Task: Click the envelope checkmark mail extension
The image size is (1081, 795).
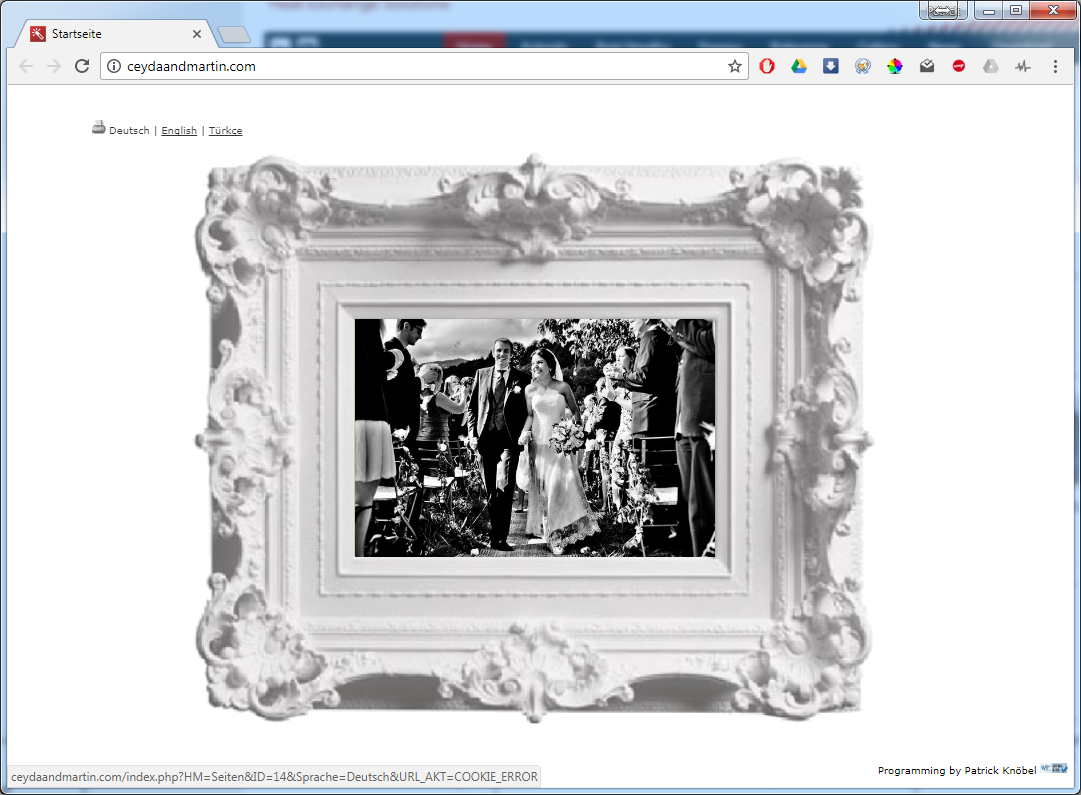Action: [927, 66]
